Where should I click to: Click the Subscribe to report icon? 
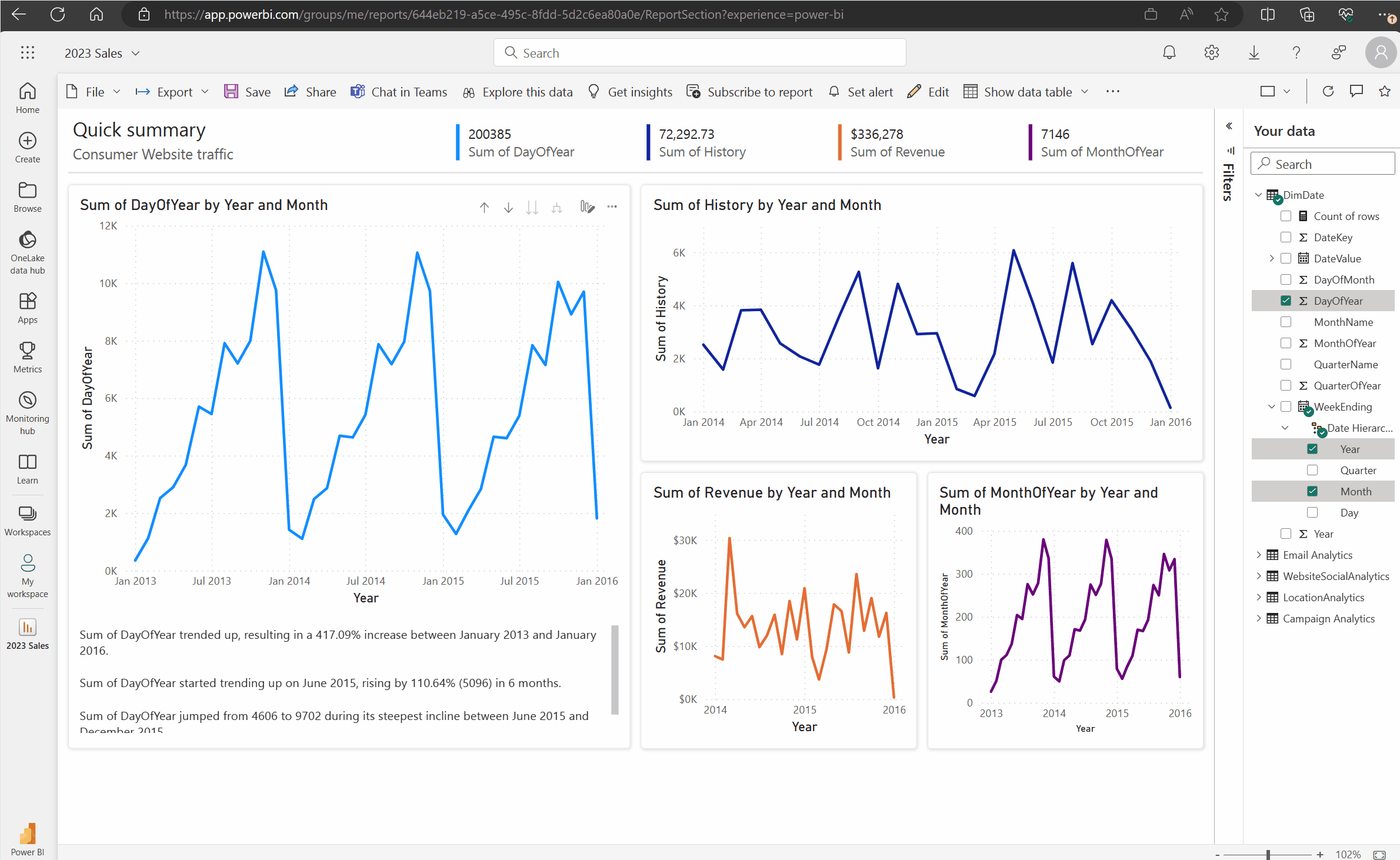(x=694, y=91)
